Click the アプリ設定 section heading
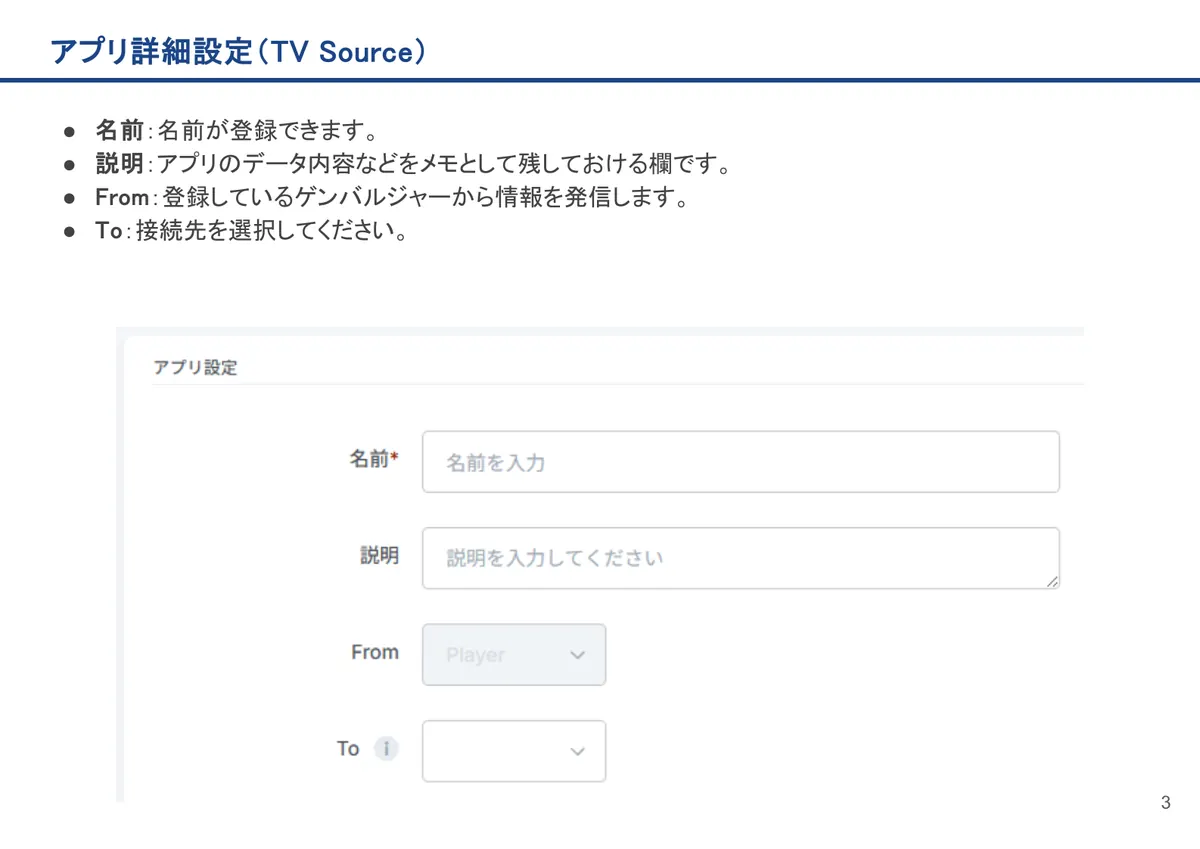Image resolution: width=1200 pixels, height=849 pixels. [x=195, y=367]
